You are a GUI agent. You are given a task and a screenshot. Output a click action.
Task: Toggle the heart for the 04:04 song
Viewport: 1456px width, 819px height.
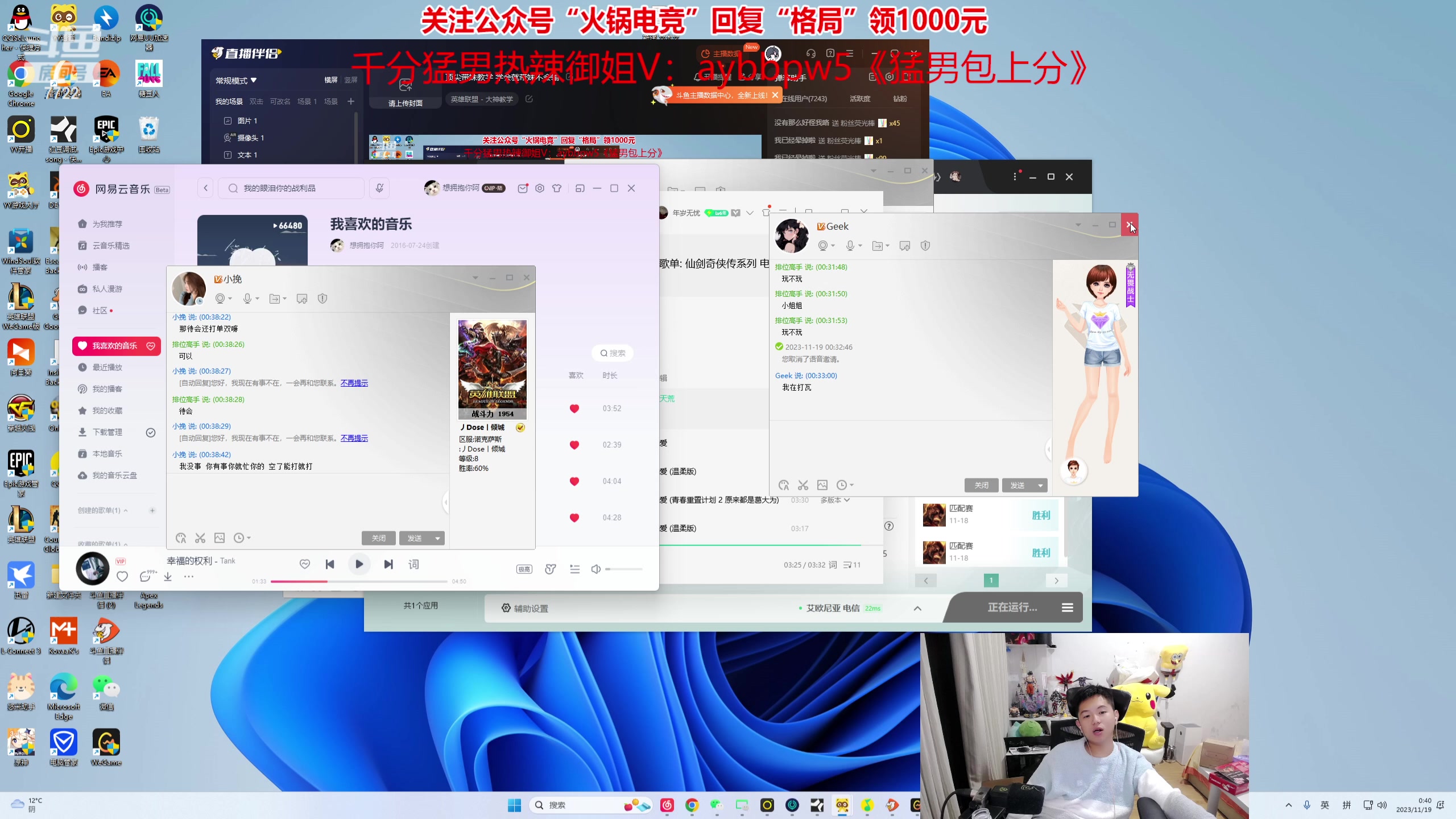(574, 482)
